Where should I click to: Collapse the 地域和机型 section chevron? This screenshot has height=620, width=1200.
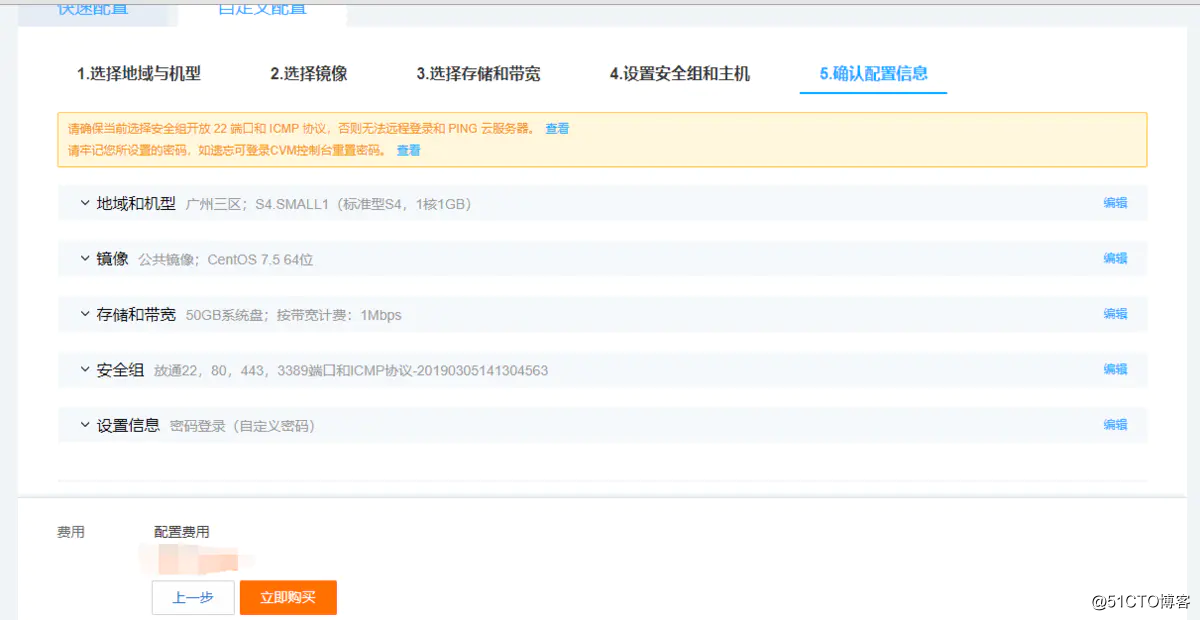pos(85,203)
